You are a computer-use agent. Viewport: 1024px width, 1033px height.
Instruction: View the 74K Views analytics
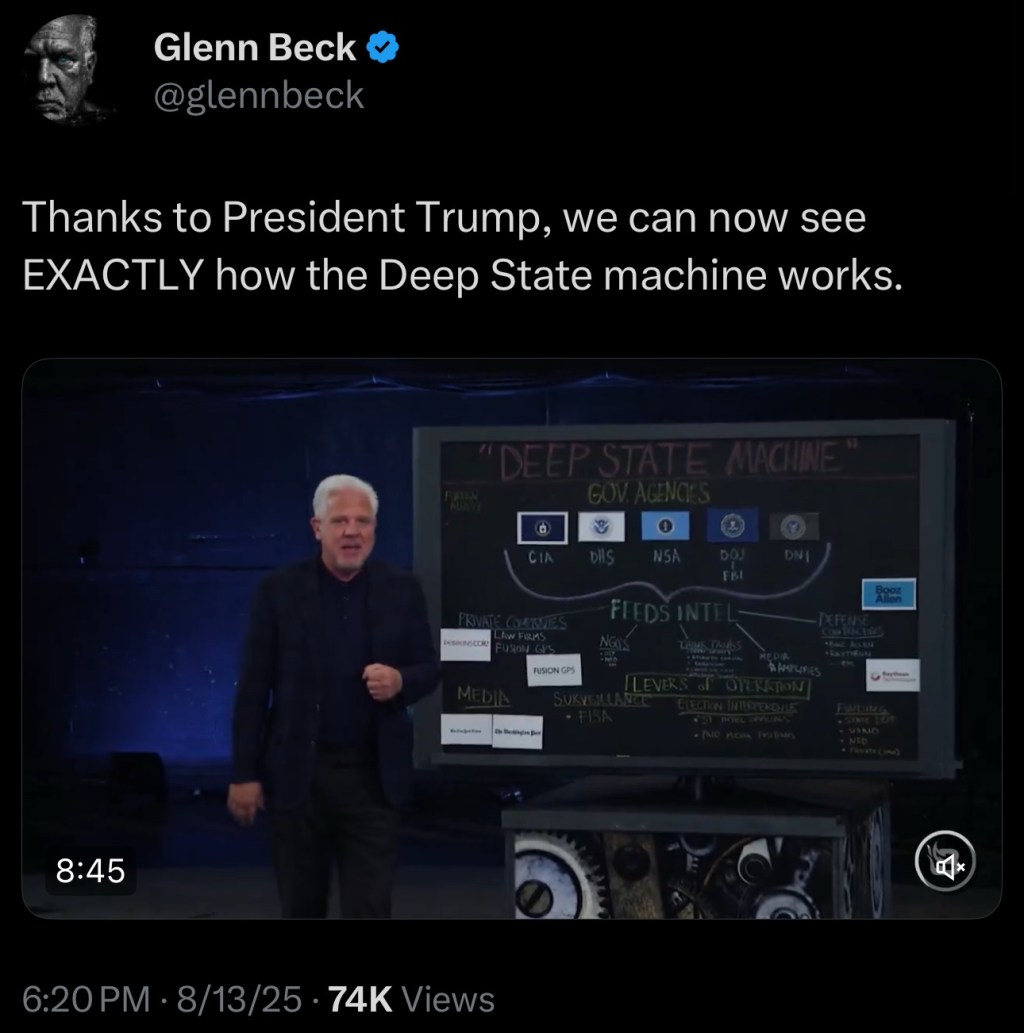point(411,999)
